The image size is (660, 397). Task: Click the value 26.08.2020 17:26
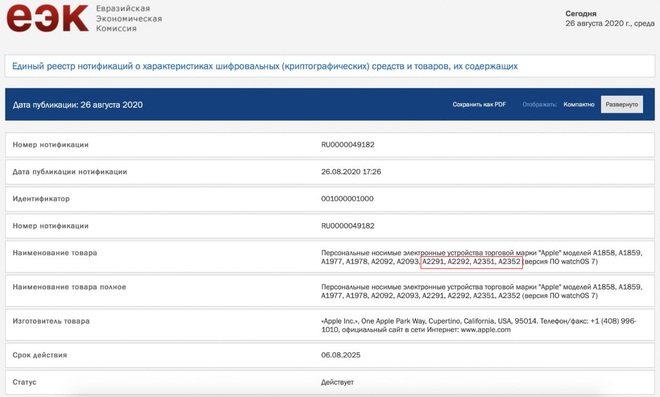coord(351,172)
